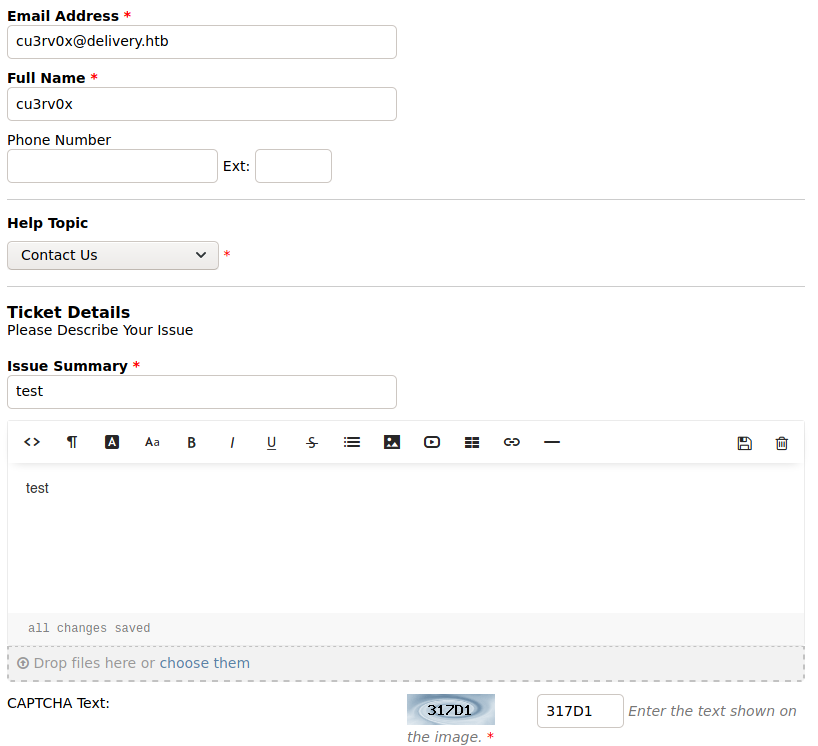Insert a hyperlink
The image size is (818, 746).
(512, 442)
